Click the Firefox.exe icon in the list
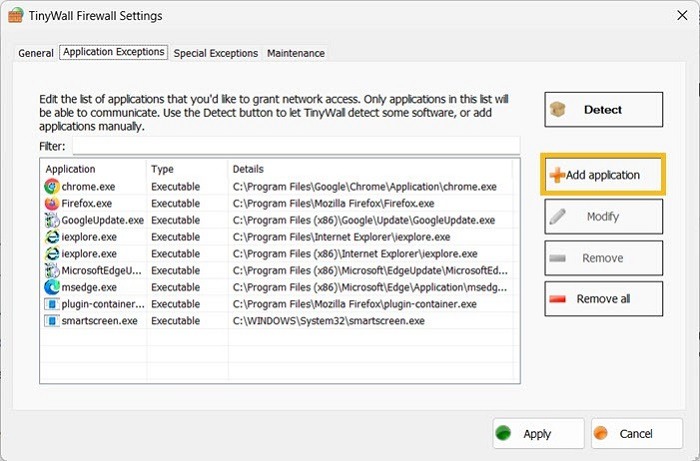Image resolution: width=700 pixels, height=461 pixels. pos(52,203)
